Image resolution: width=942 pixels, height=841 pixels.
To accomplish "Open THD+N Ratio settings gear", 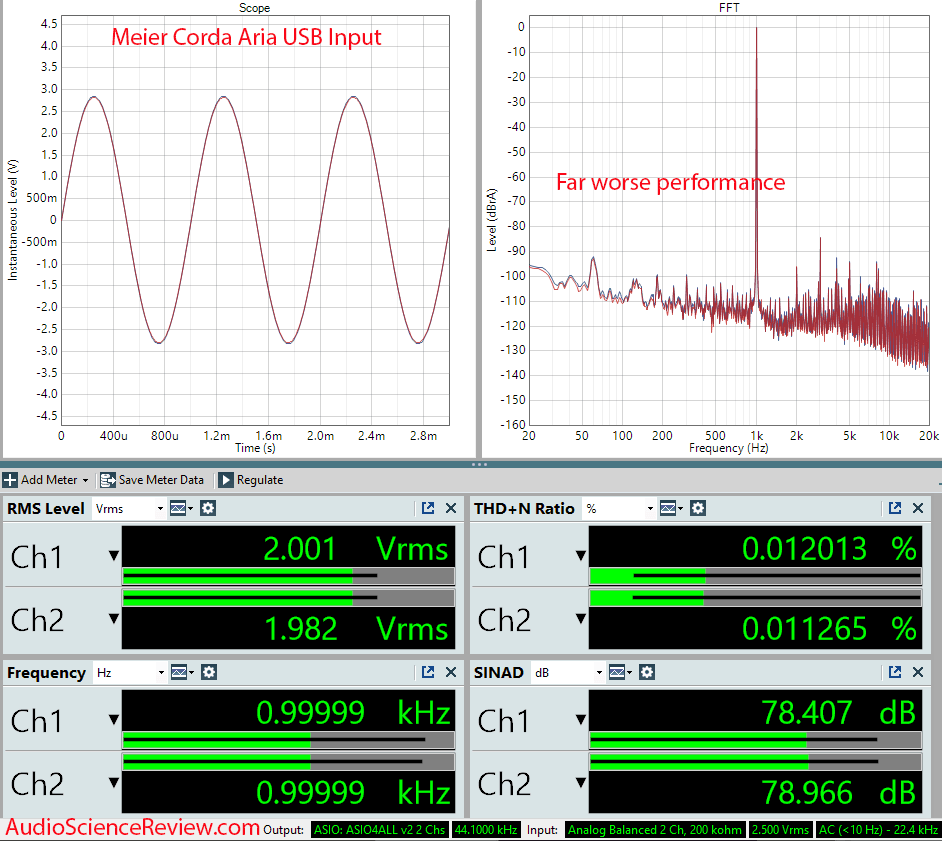I will [697, 508].
